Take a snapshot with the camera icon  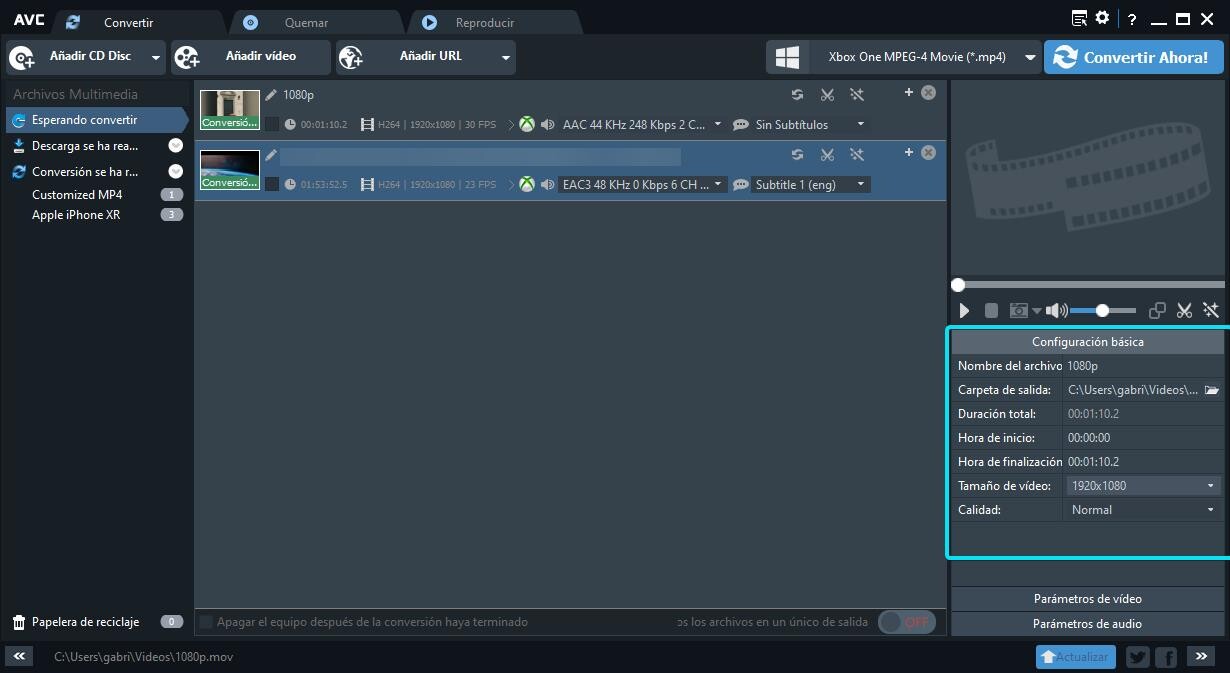point(1021,310)
